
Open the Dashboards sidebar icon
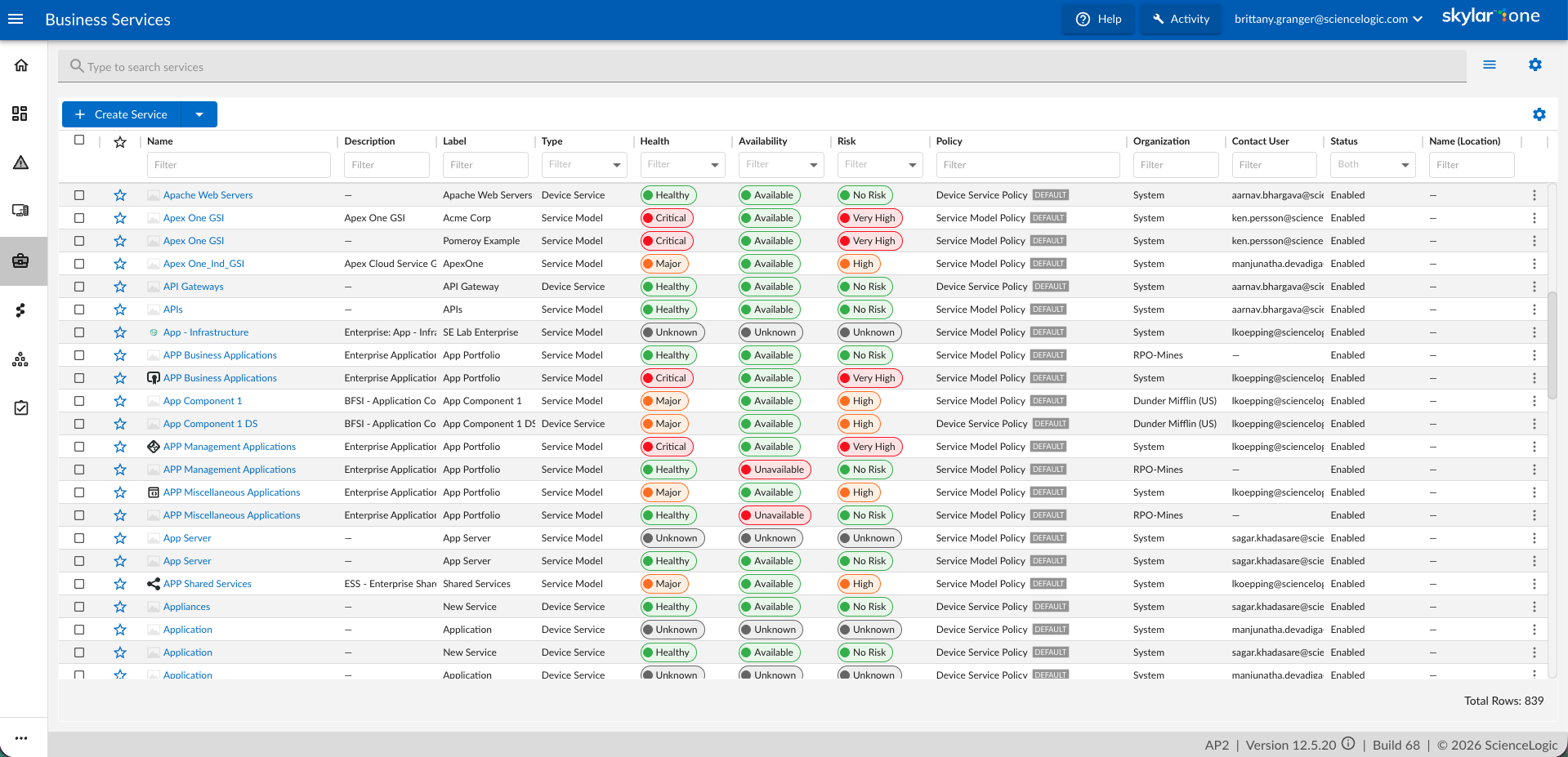click(x=20, y=114)
